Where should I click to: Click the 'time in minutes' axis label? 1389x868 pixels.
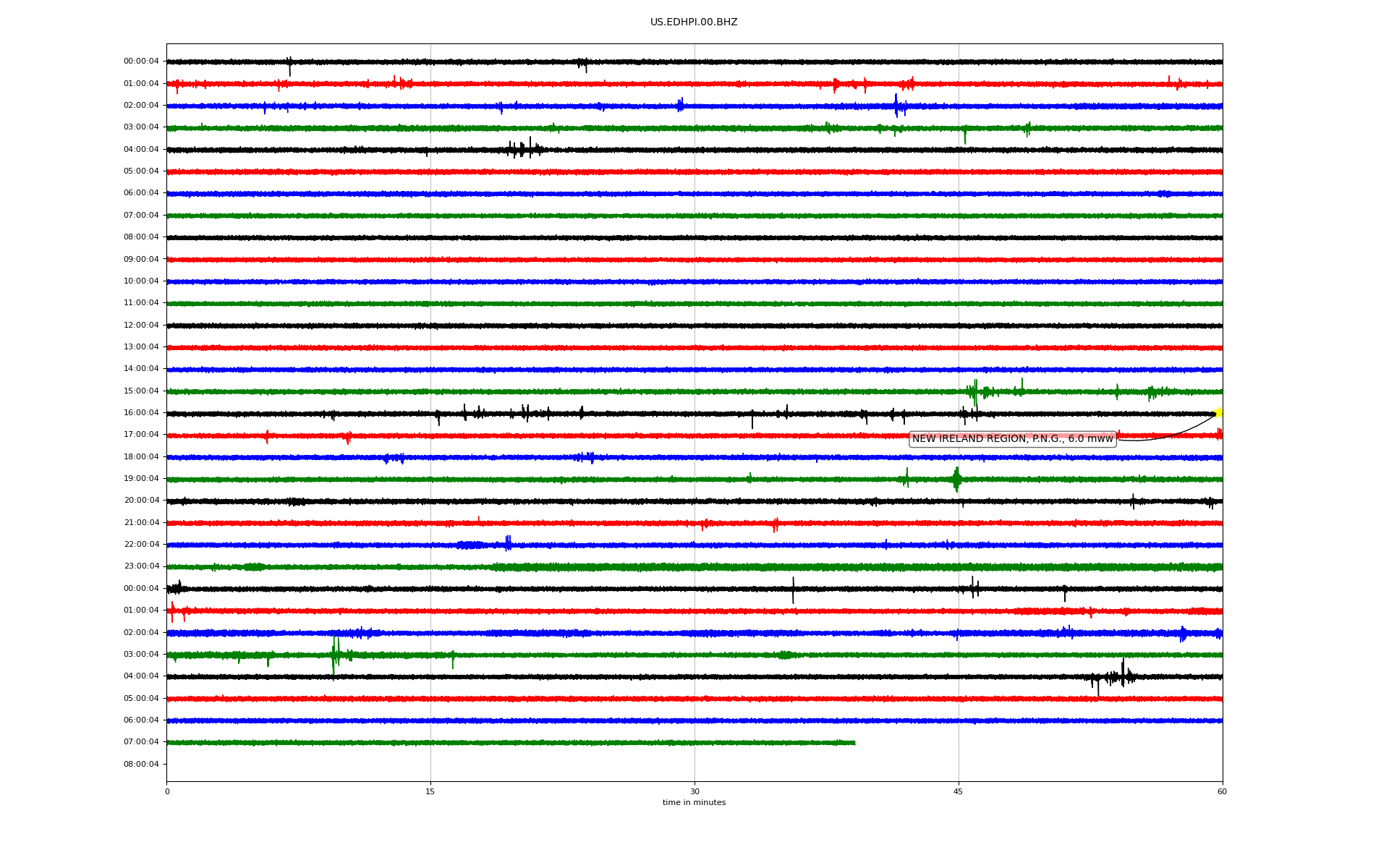point(694,803)
